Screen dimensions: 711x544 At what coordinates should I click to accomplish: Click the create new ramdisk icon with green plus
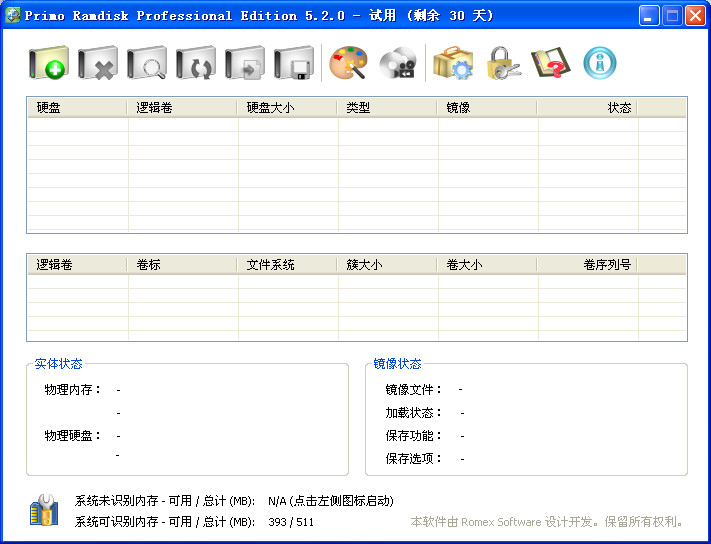point(49,64)
